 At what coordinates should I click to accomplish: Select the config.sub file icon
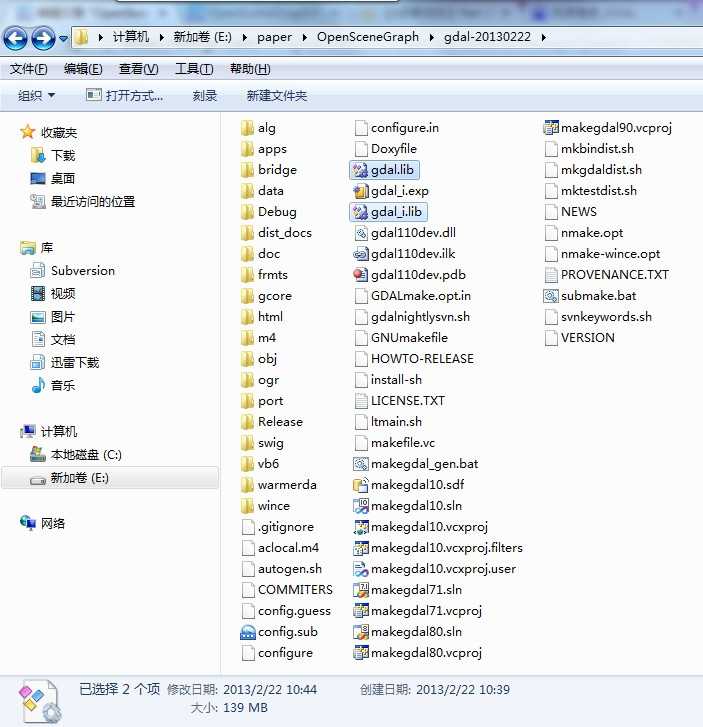[x=248, y=632]
